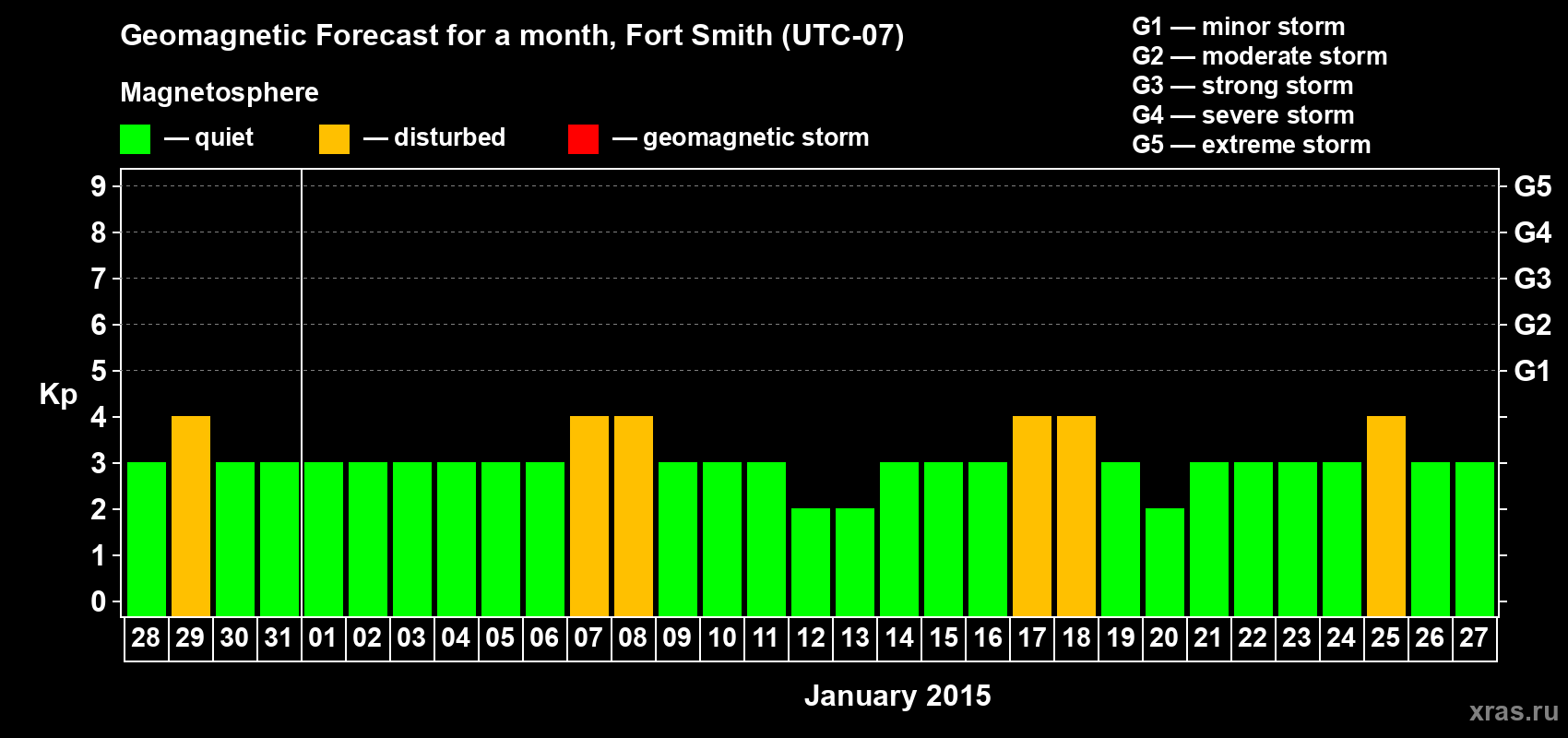
Task: Select the orange bar for January 08
Action: 634,516
